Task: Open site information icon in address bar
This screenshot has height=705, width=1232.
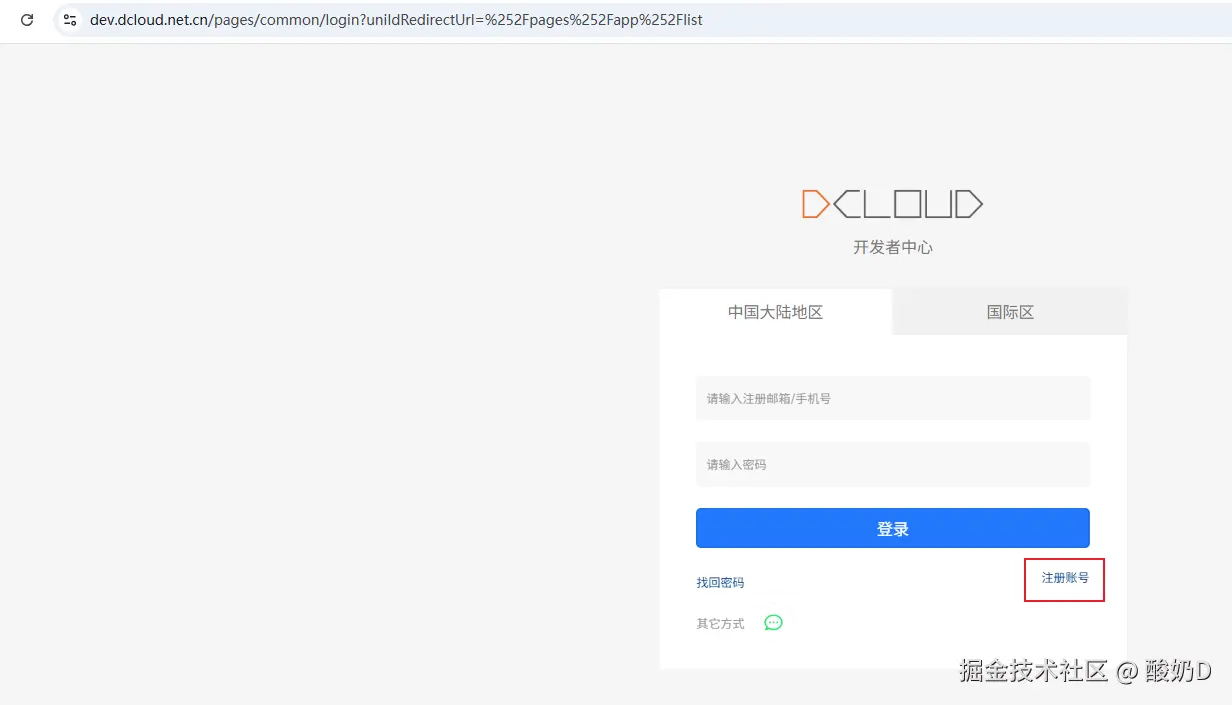Action: click(x=70, y=20)
